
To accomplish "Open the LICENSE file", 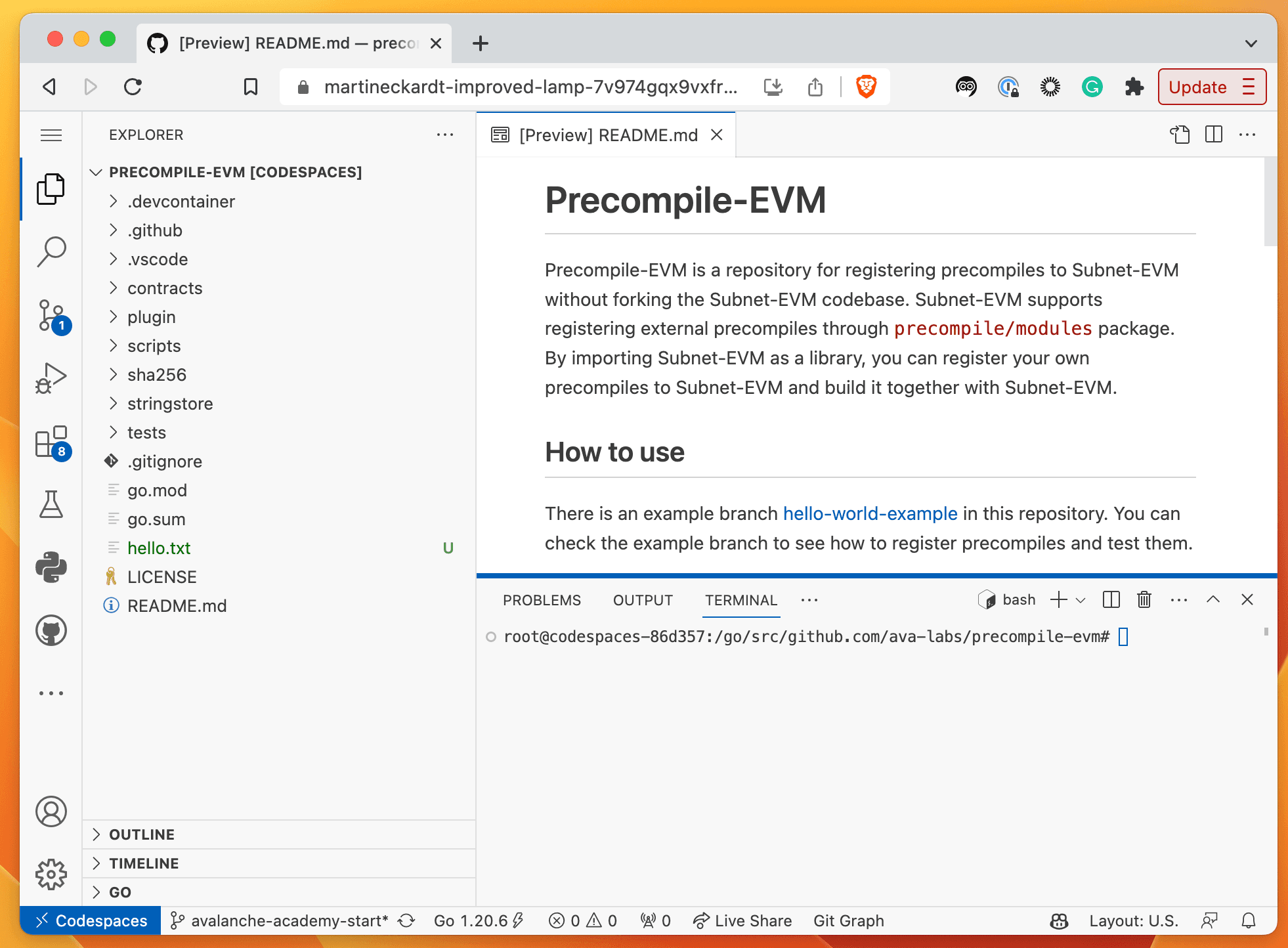I will click(x=161, y=576).
